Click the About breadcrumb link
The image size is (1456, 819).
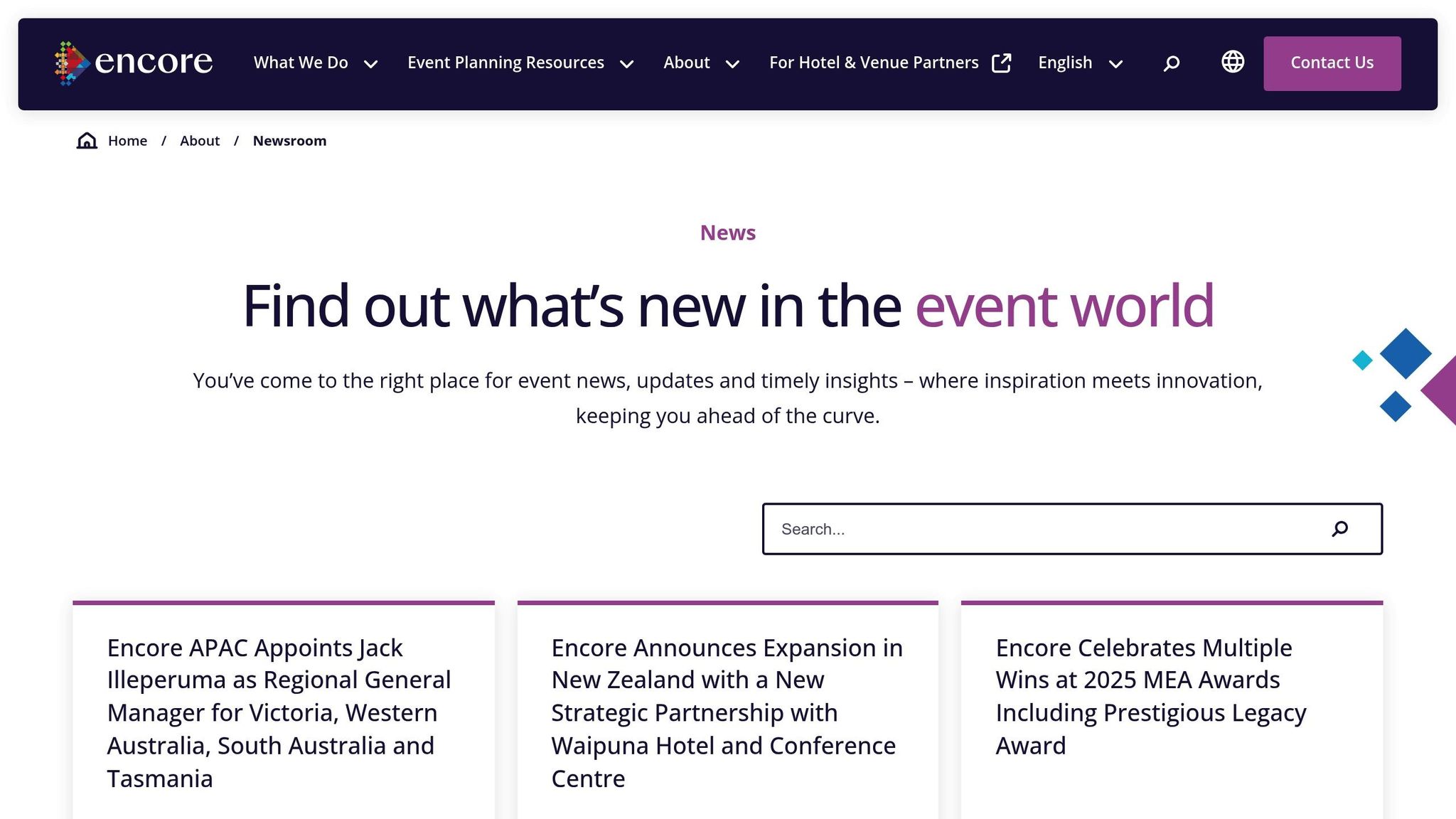(199, 141)
